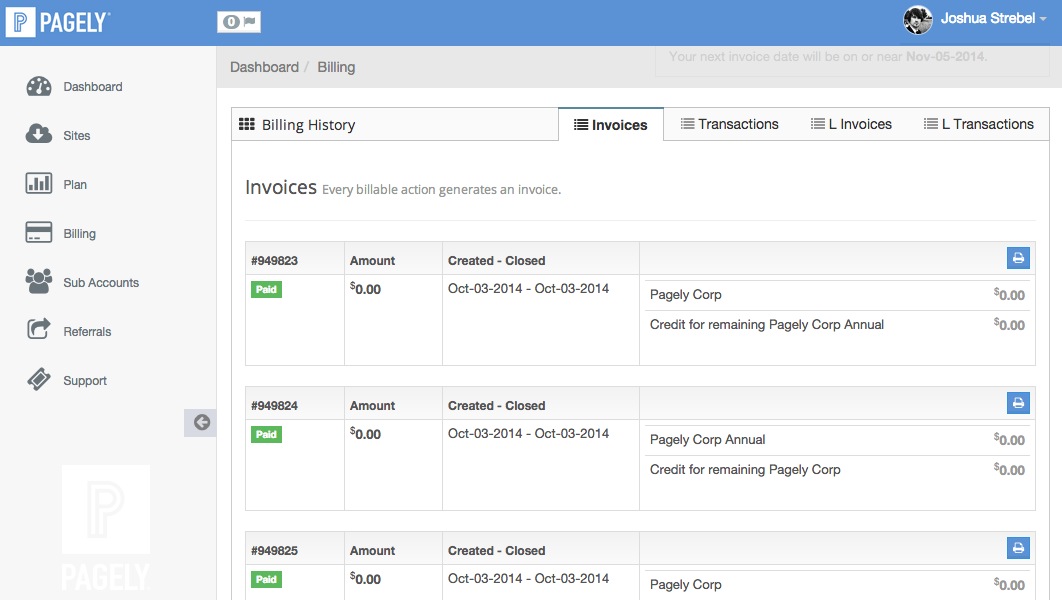Collapse the sidebar with the arrow button
Screen dimensions: 1062x600
click(200, 423)
